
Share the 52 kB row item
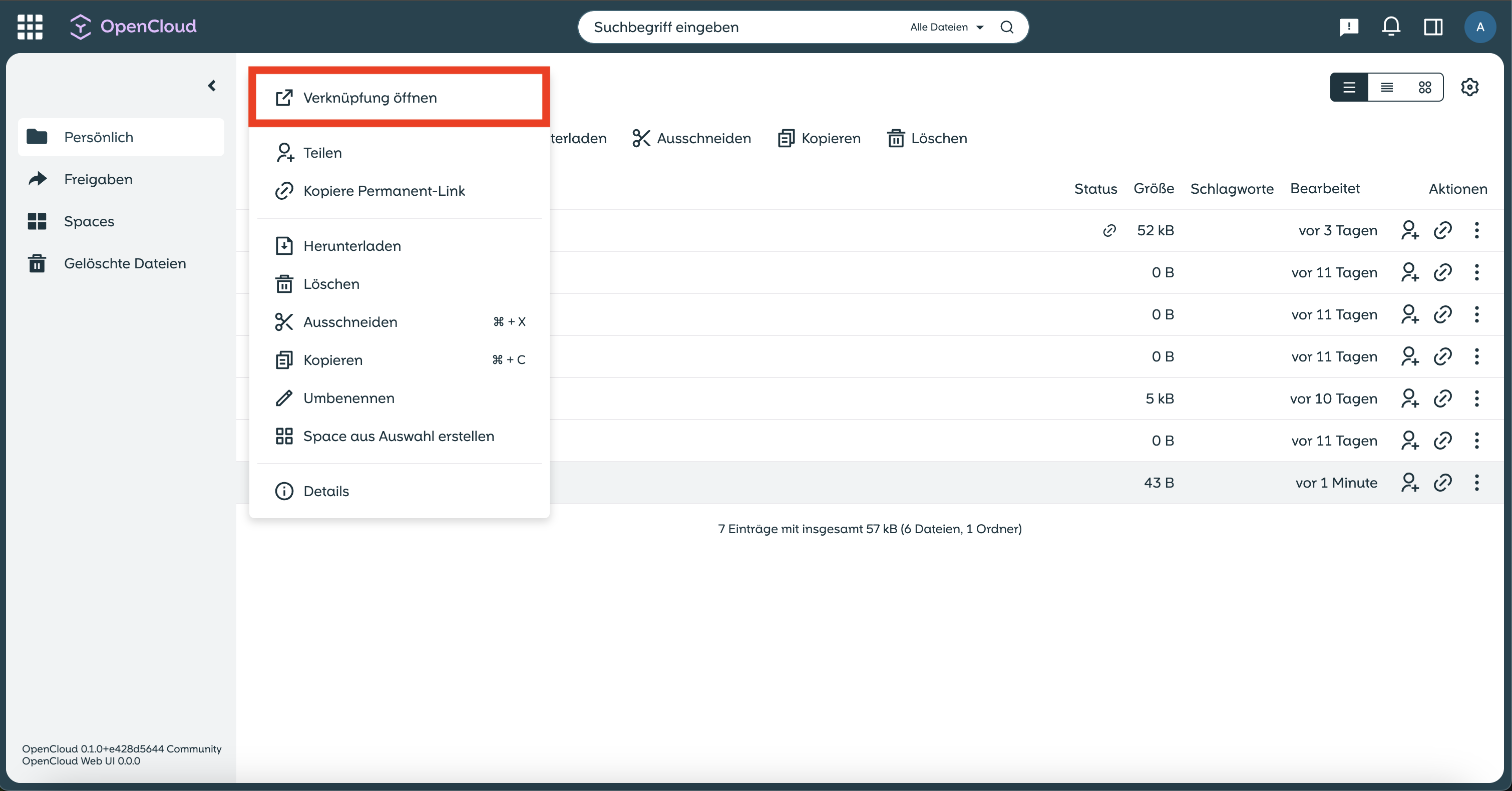coord(1409,231)
